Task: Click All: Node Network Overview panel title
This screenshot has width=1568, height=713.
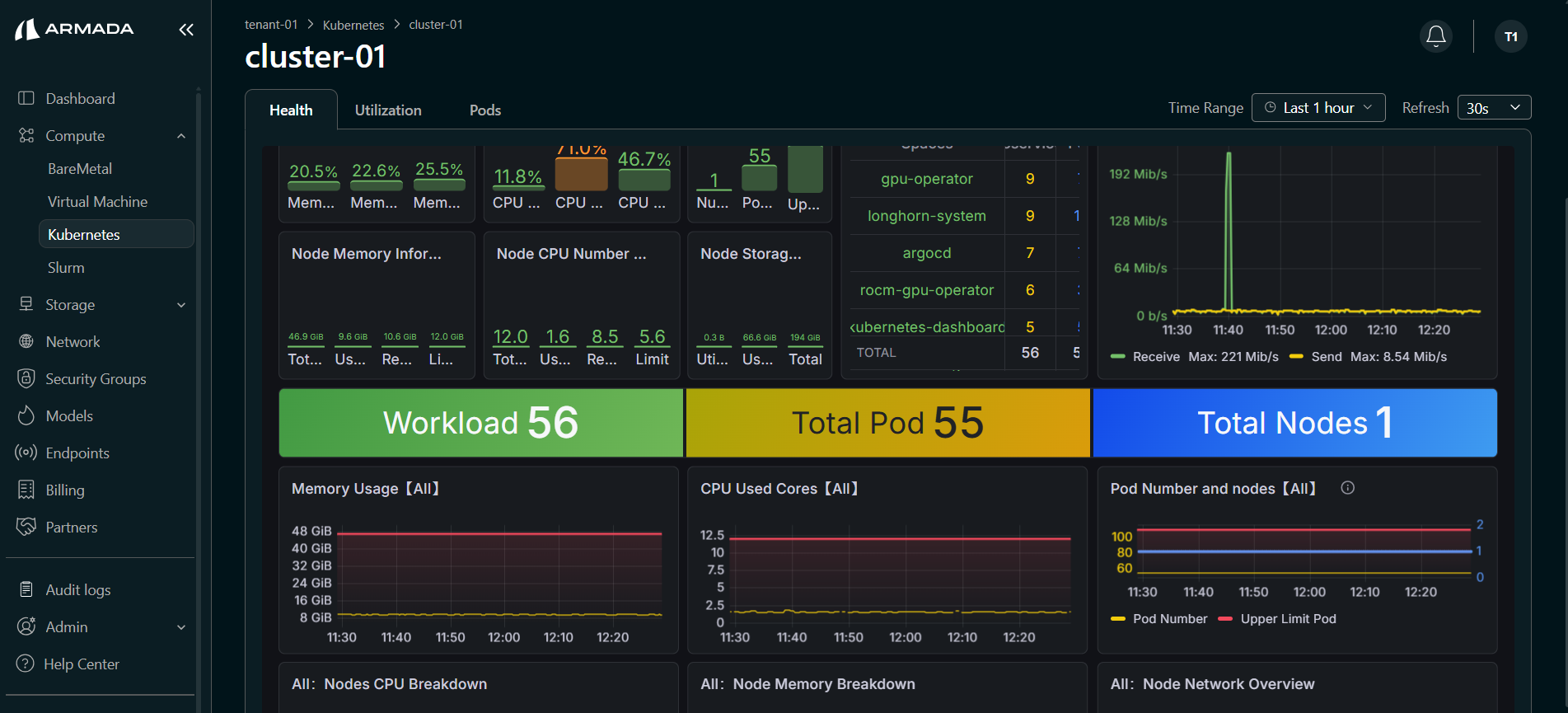Action: tap(1212, 684)
